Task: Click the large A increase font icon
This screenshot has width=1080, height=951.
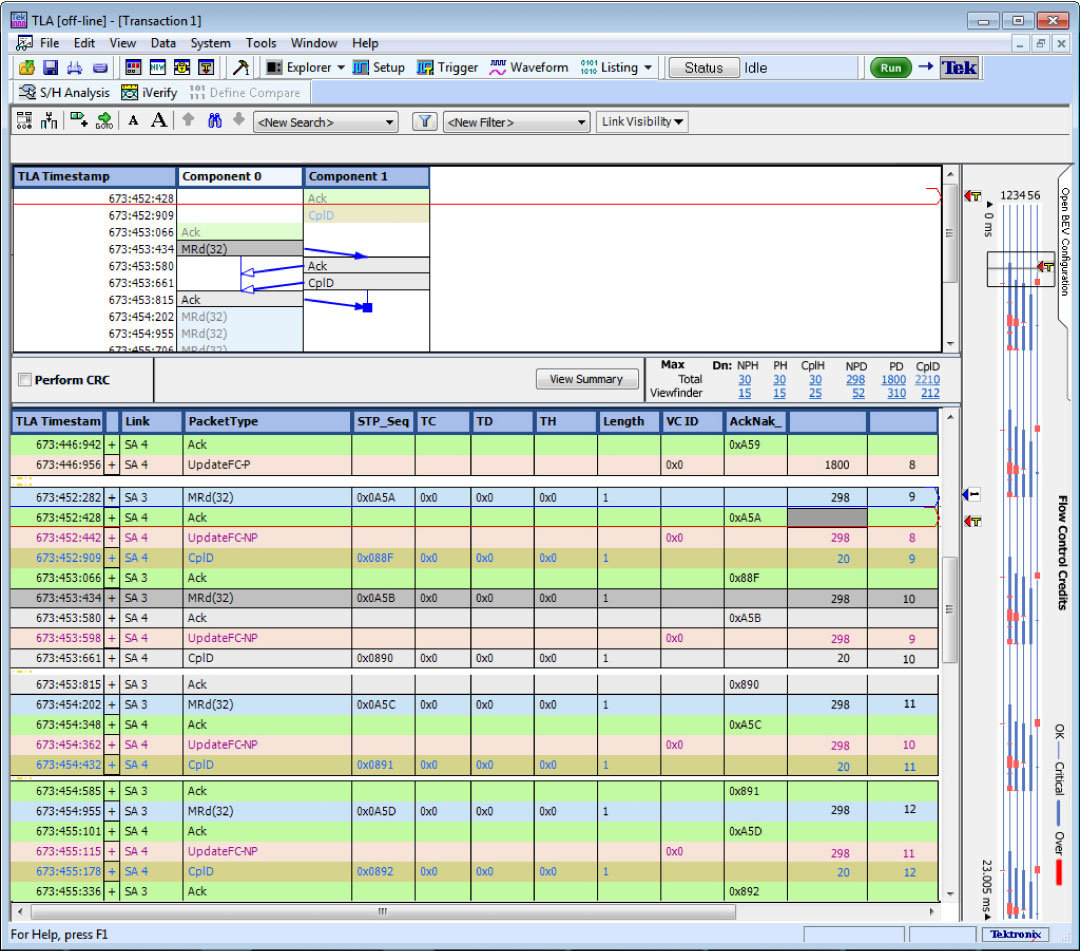Action: pos(159,121)
